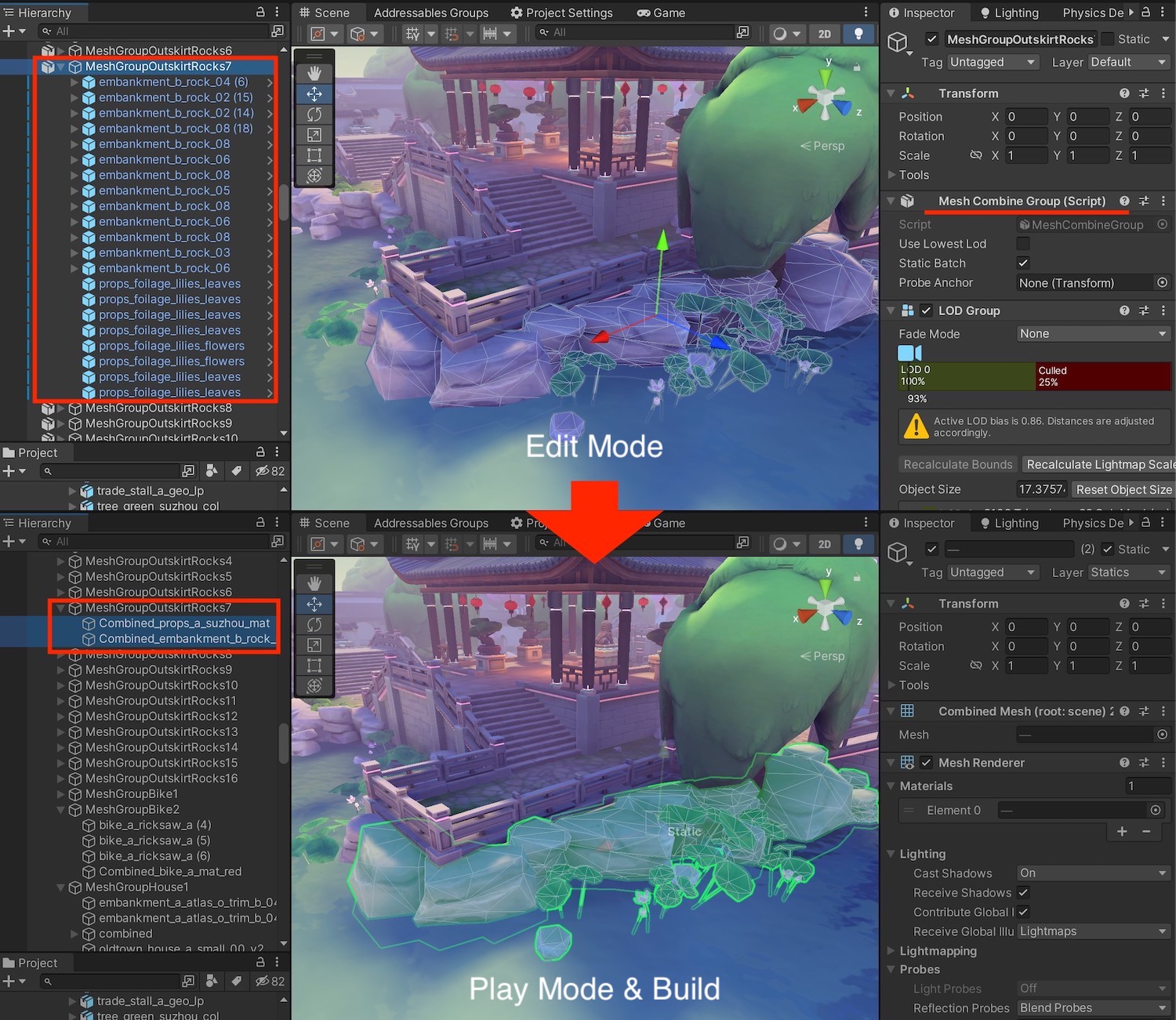The image size is (1176, 1020).
Task: Uncheck the Static Batch checkbox
Action: click(x=1023, y=263)
